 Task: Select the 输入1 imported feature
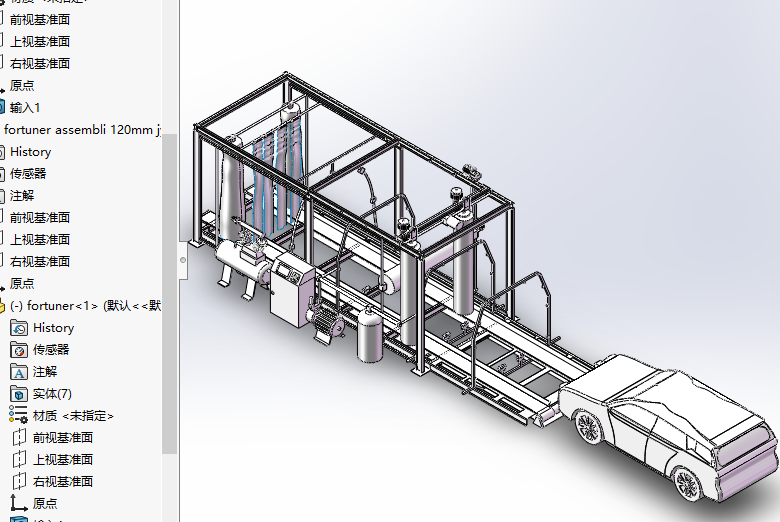tap(25, 108)
